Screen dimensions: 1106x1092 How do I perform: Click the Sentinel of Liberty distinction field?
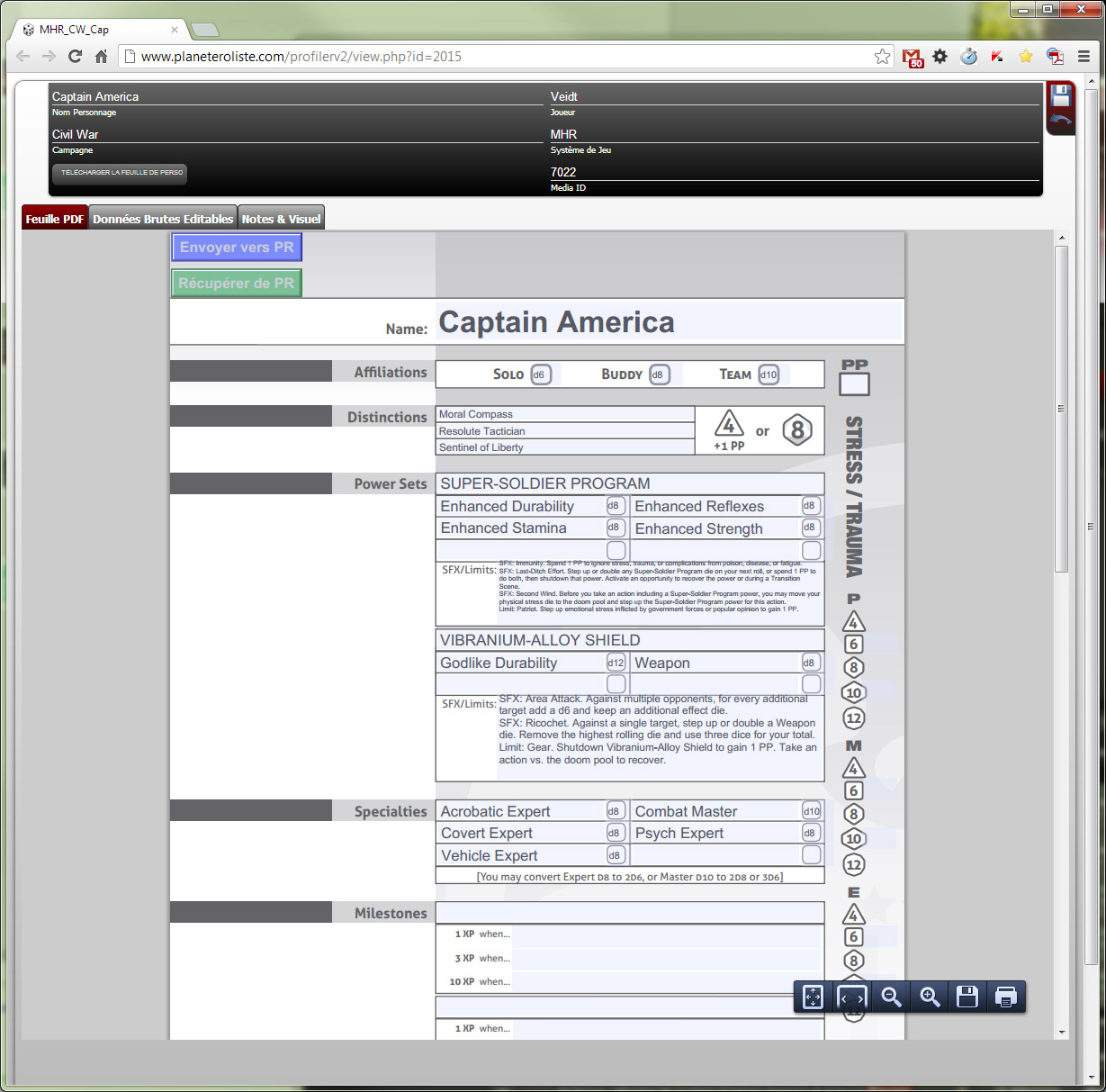tap(565, 447)
